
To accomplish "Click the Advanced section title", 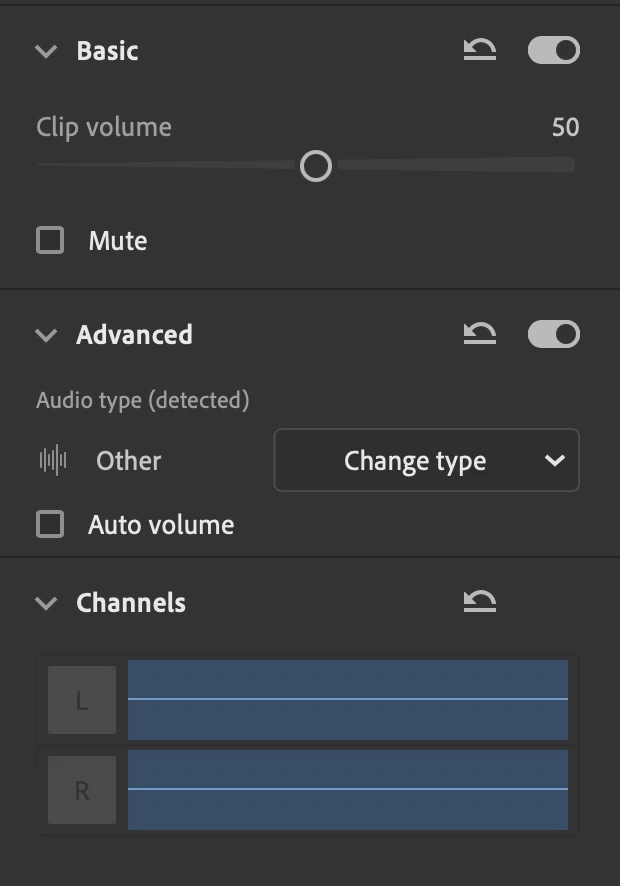I will point(135,335).
